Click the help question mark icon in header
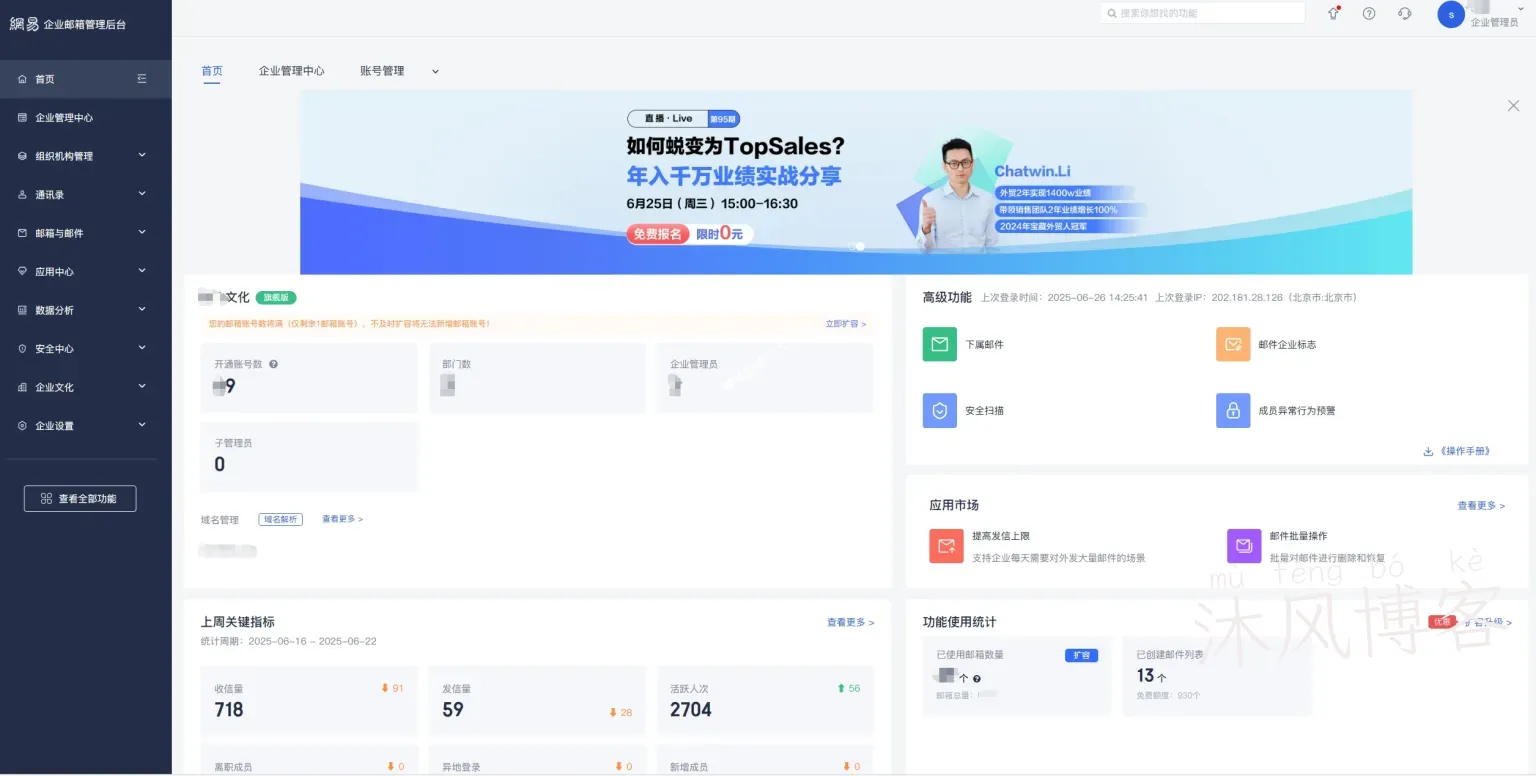Image resolution: width=1536 pixels, height=776 pixels. click(x=1369, y=14)
